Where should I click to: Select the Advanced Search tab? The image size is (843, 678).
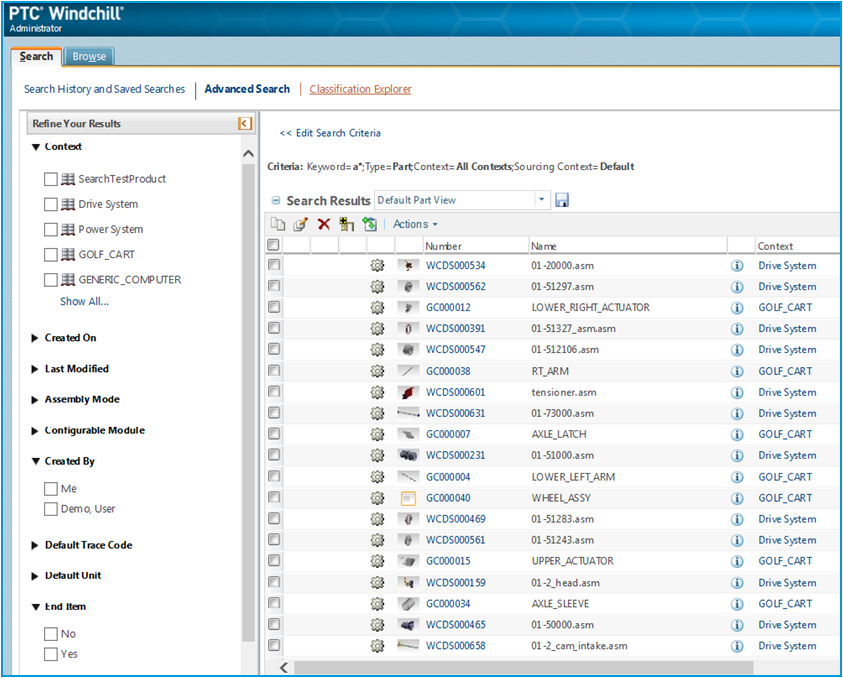pyautogui.click(x=247, y=89)
